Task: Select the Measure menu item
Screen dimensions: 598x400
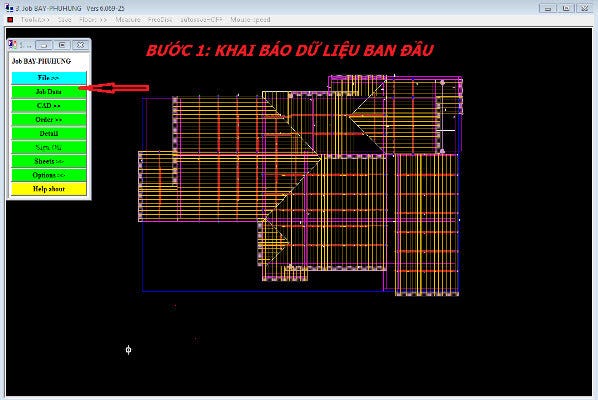Action: click(x=128, y=19)
